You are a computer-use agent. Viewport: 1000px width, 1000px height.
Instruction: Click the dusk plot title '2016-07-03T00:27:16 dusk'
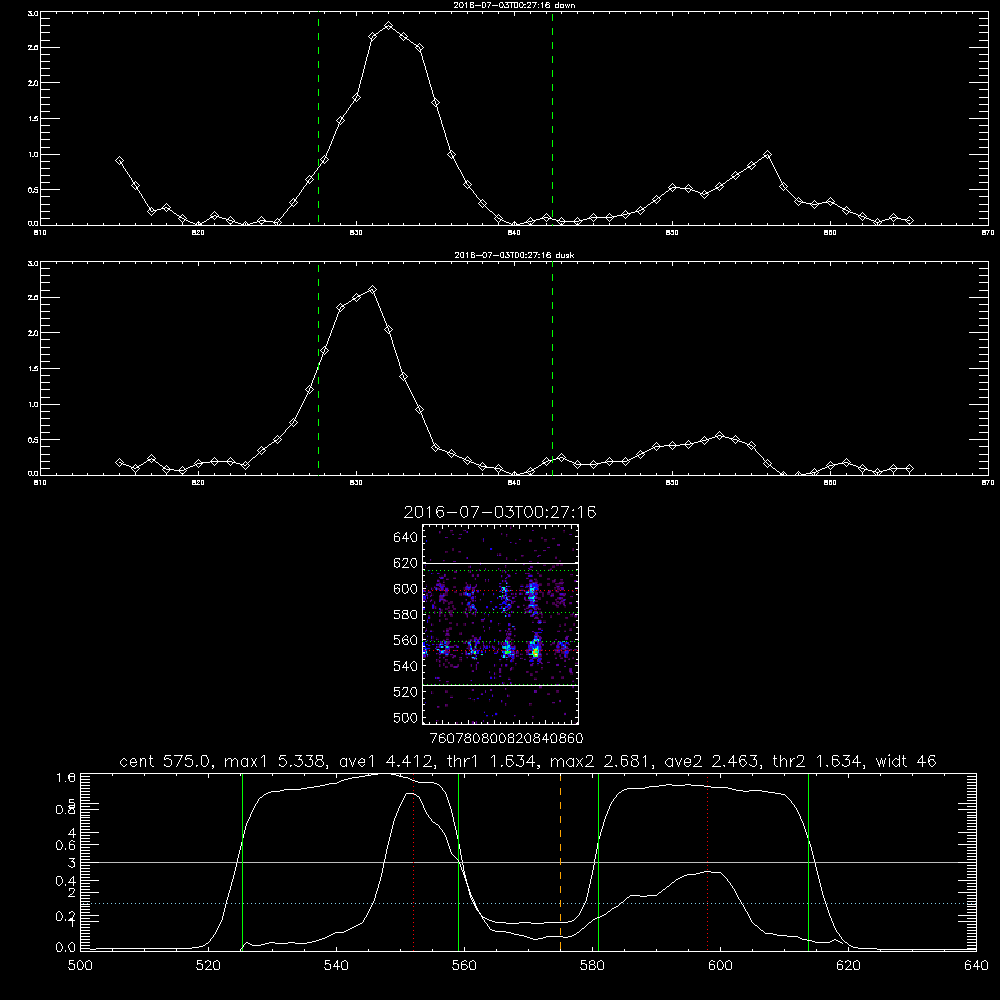[514, 255]
